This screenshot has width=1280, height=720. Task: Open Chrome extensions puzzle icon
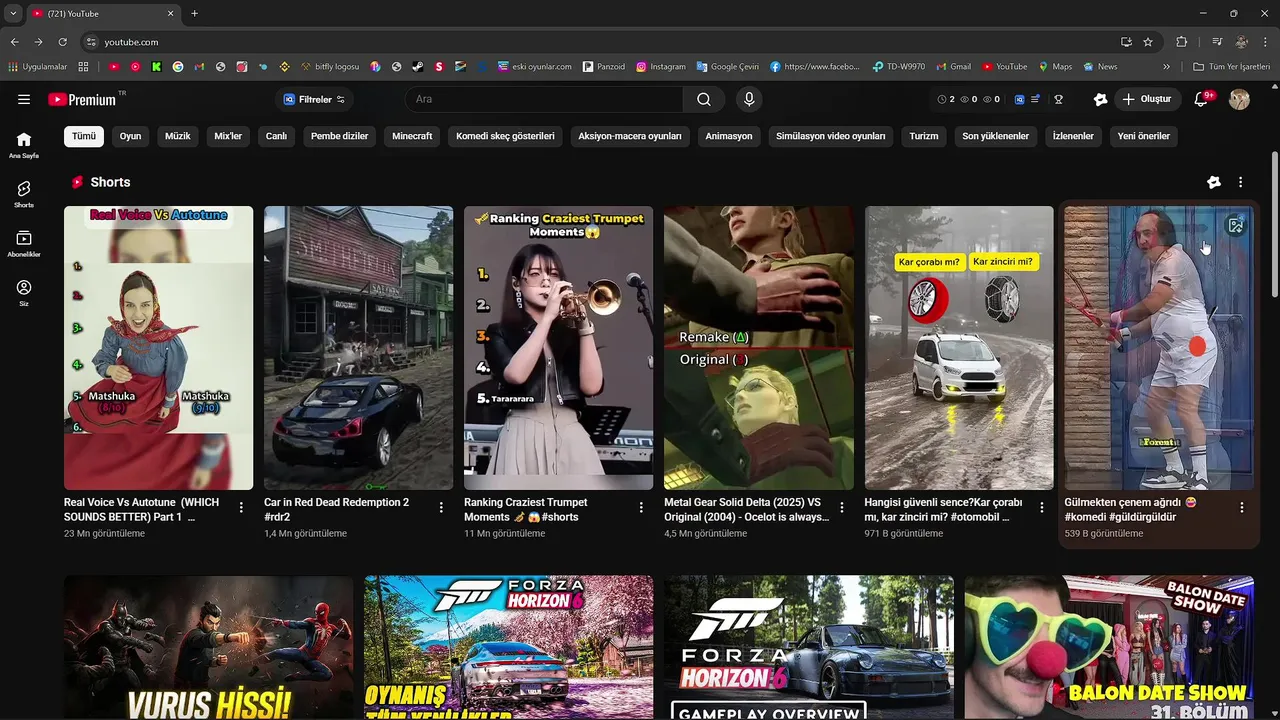click(1182, 42)
